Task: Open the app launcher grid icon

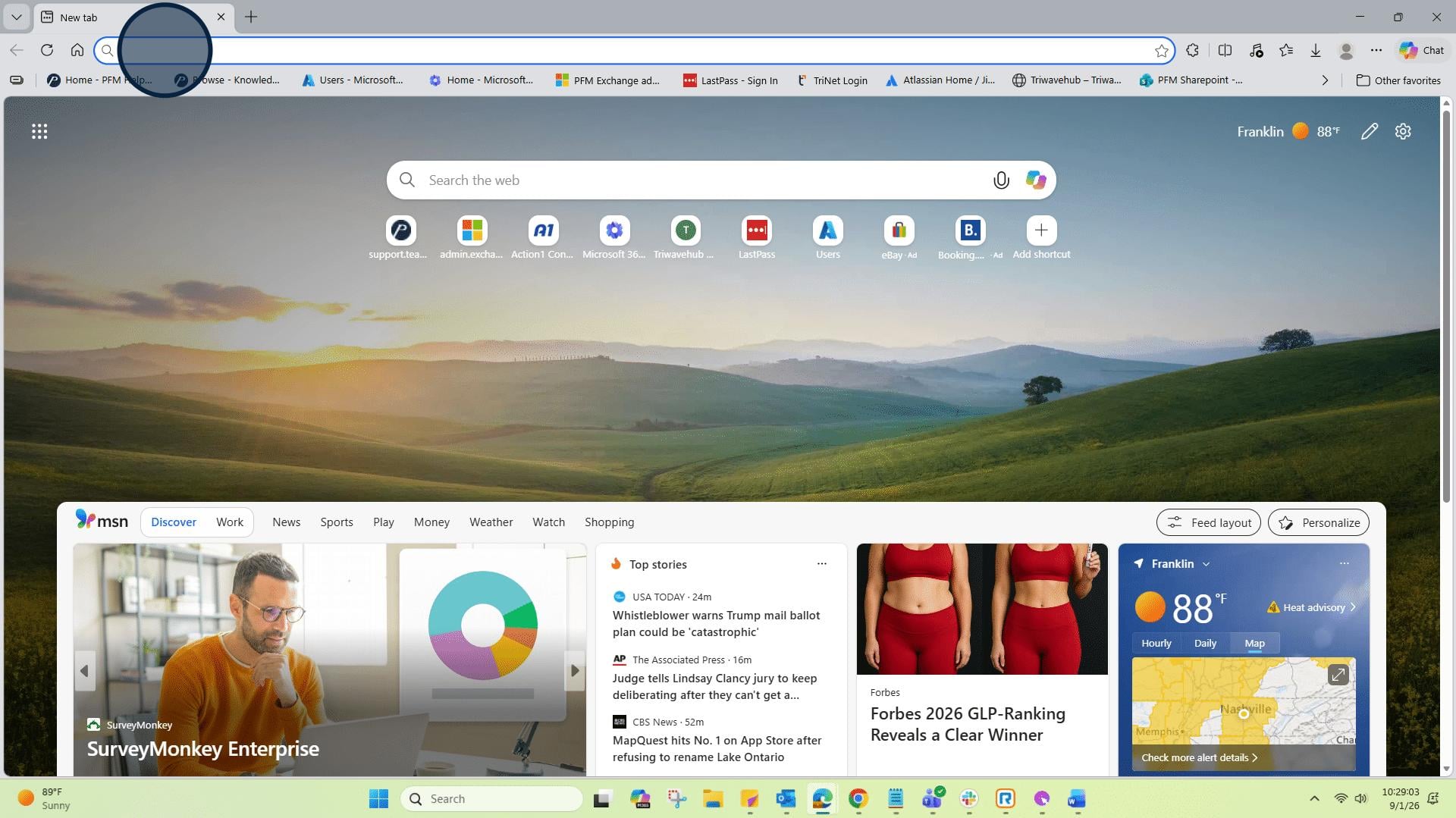Action: coord(39,132)
